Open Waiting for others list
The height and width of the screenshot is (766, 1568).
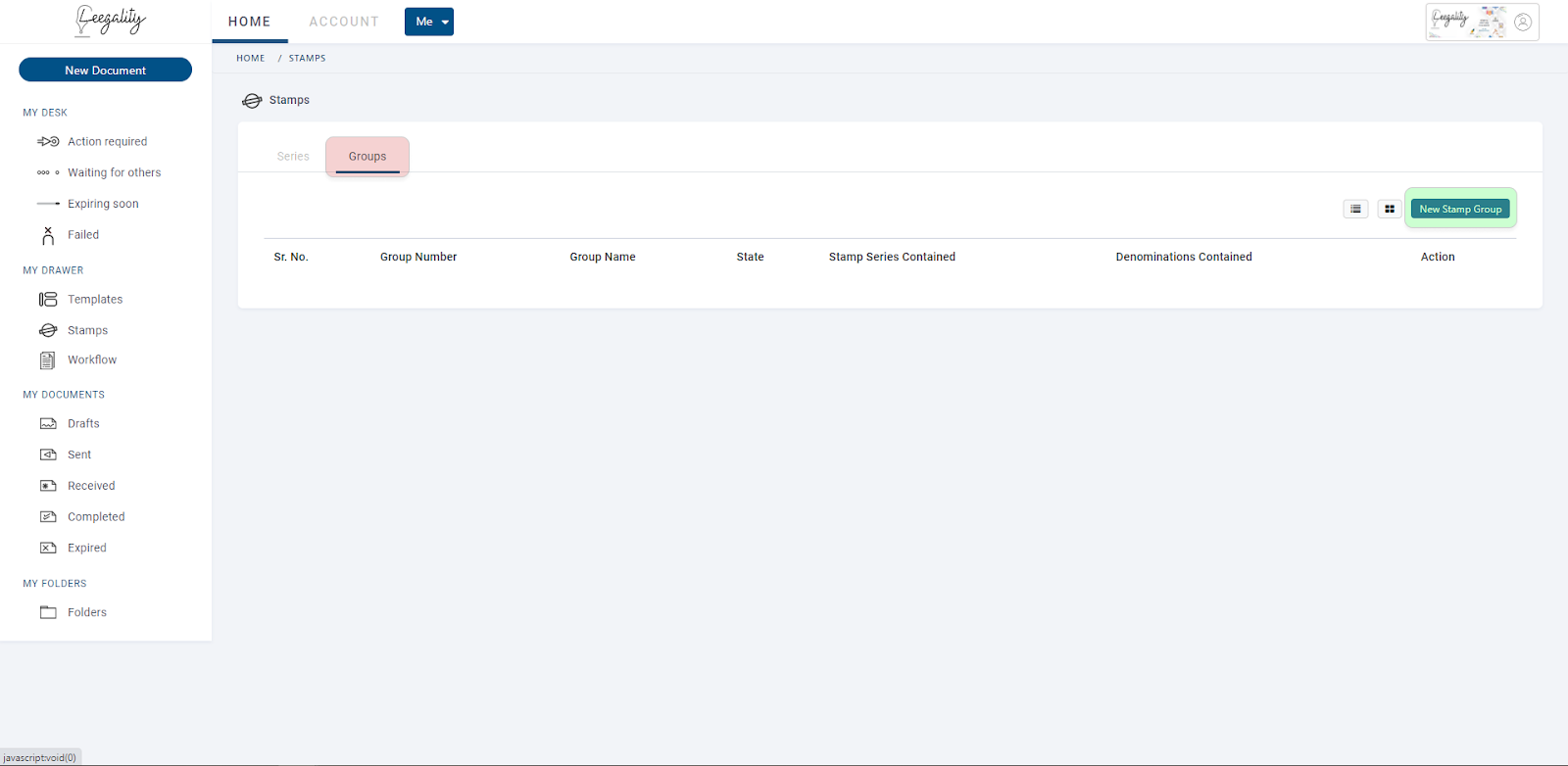115,172
